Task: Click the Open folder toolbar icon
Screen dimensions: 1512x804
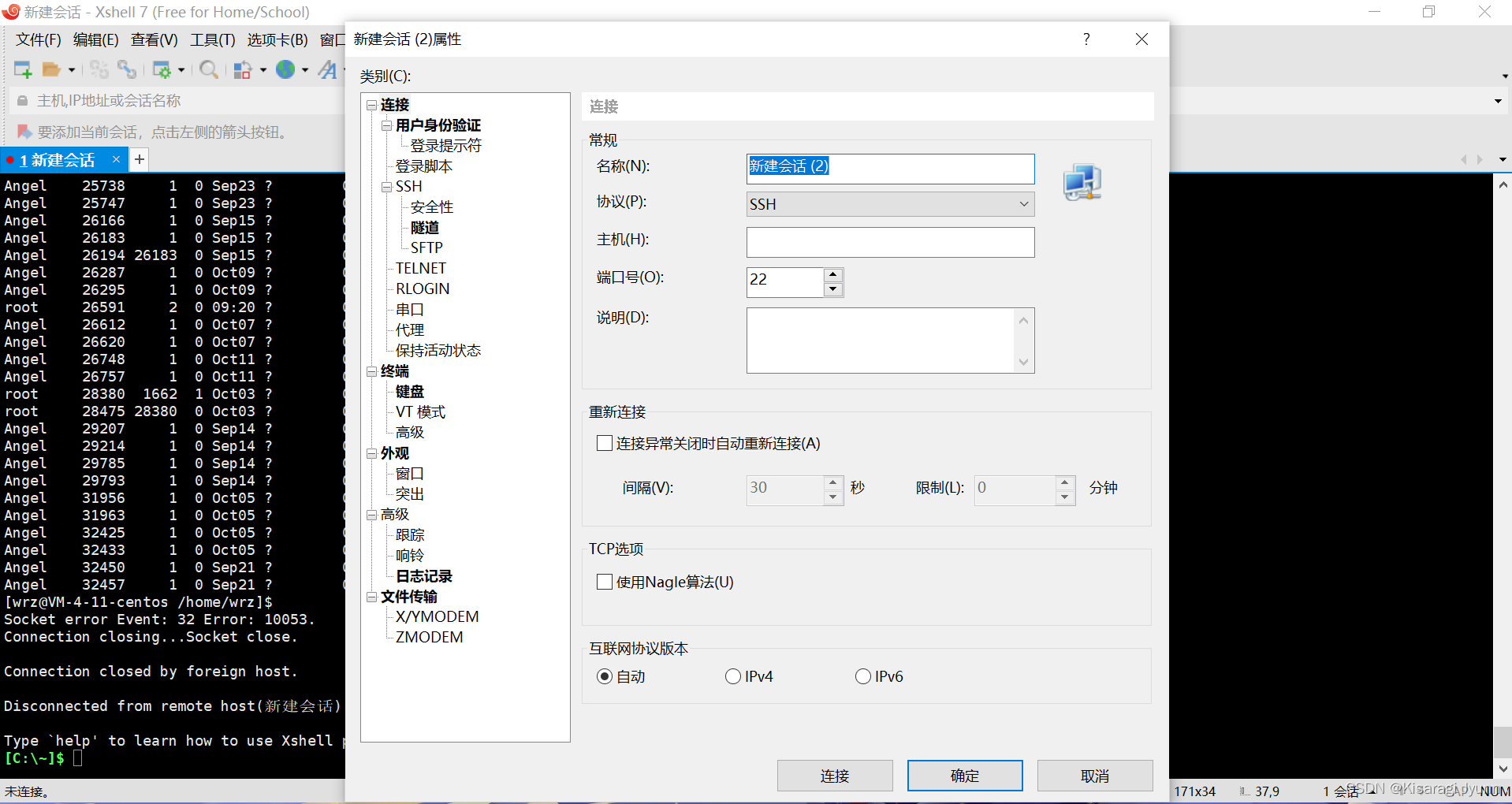Action: 51,69
